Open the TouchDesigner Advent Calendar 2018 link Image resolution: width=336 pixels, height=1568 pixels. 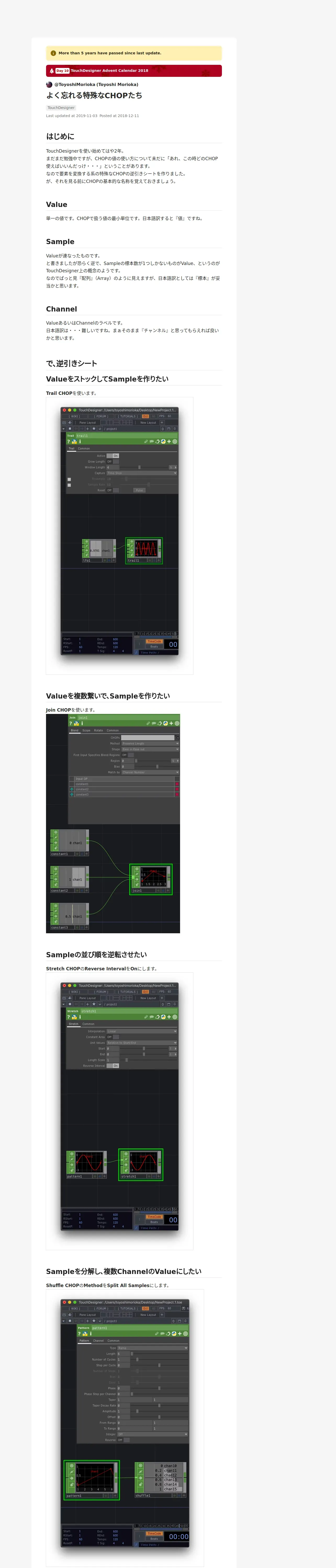(109, 71)
